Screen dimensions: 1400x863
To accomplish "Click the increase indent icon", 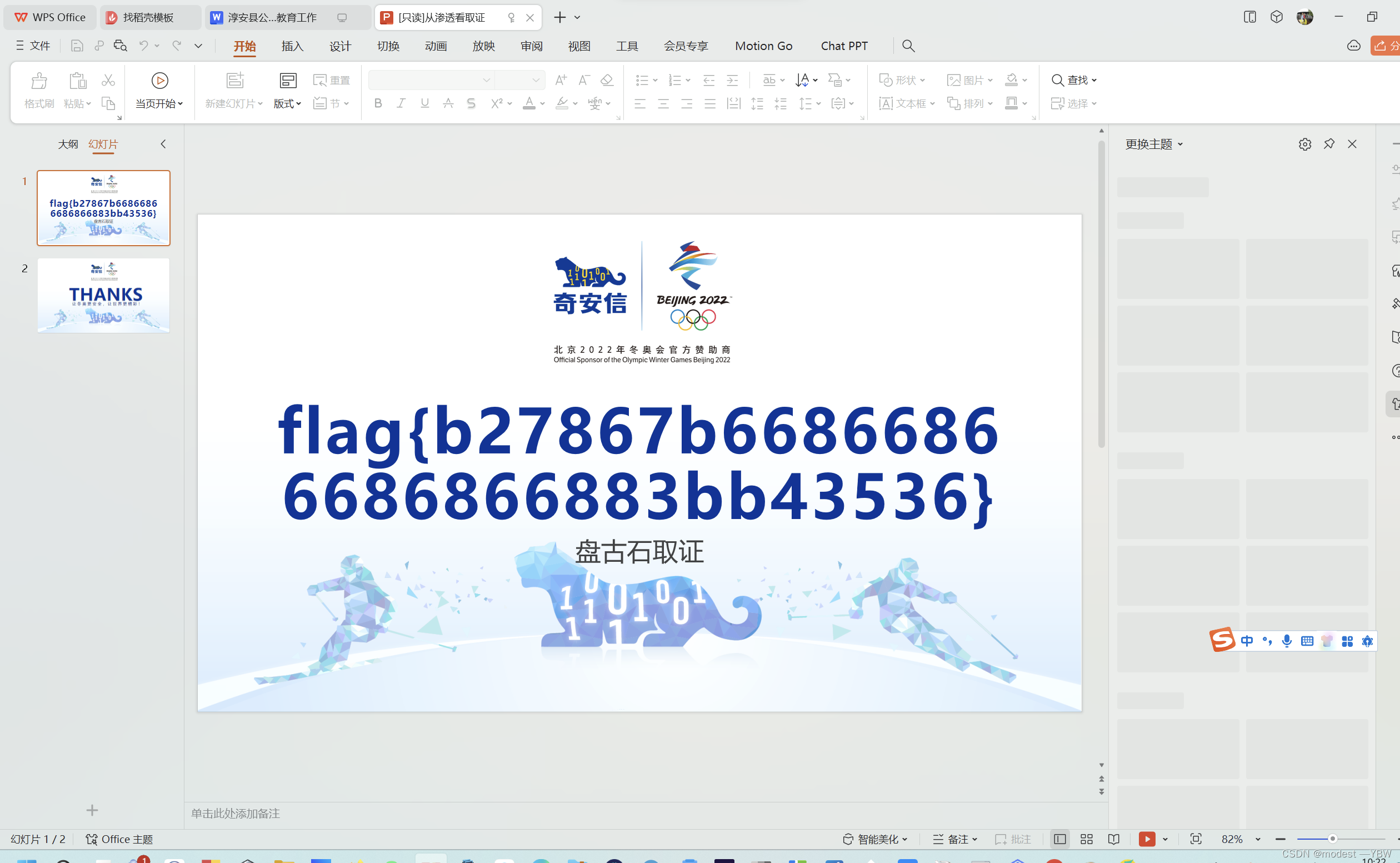I will [733, 80].
